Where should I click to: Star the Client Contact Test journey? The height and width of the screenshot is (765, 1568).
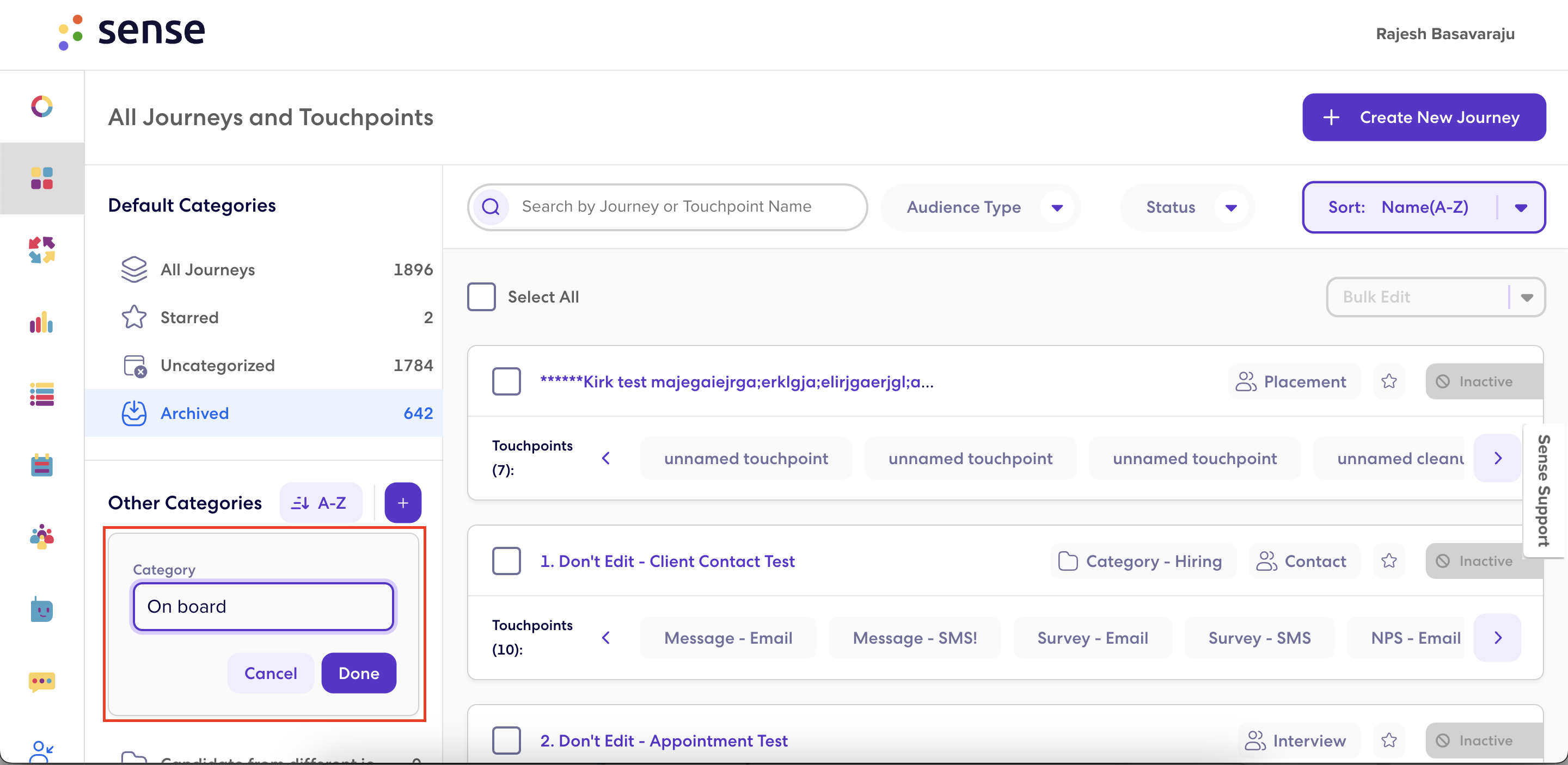point(1388,560)
